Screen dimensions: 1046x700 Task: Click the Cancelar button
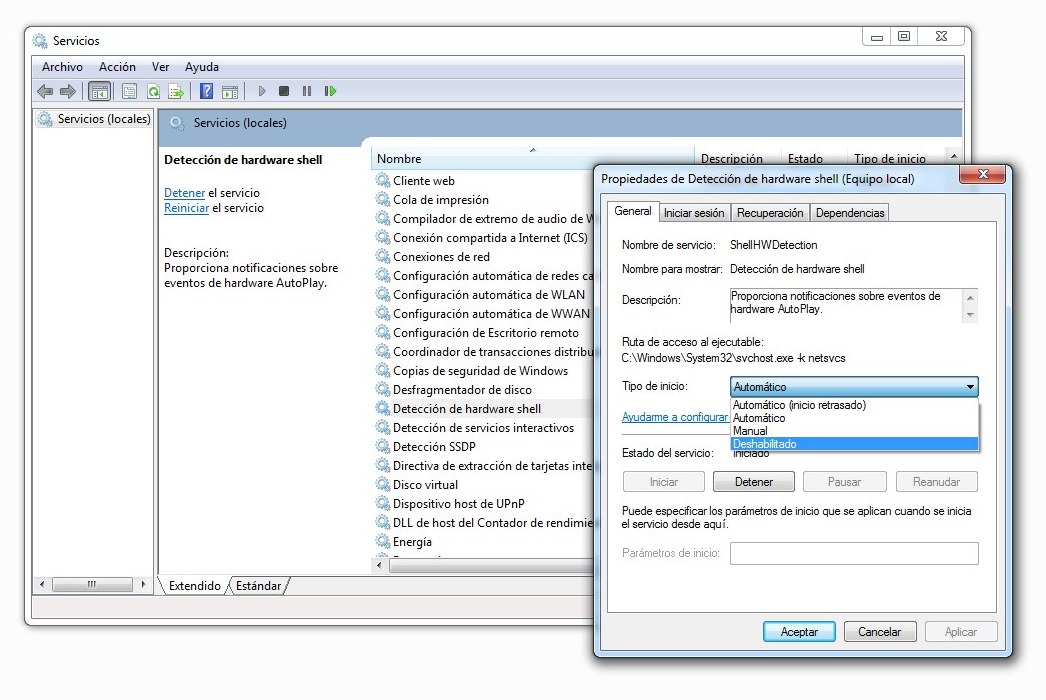coord(879,631)
